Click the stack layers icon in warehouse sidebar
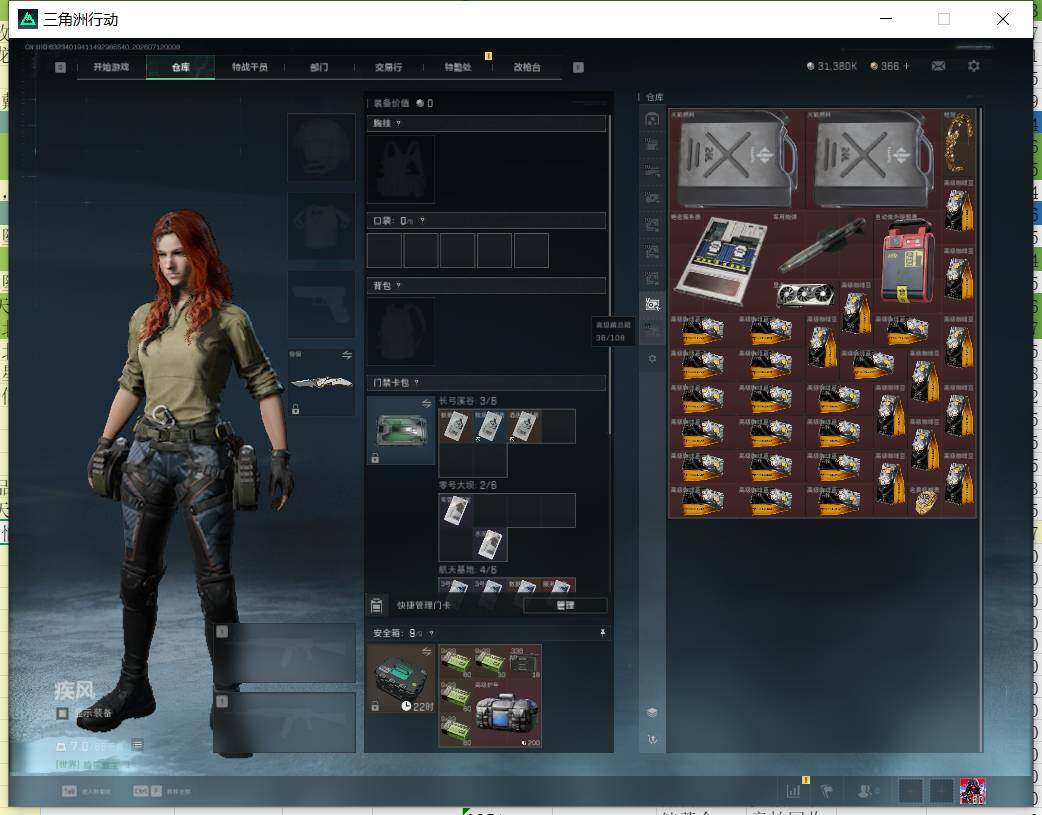The image size is (1042, 815). click(652, 712)
